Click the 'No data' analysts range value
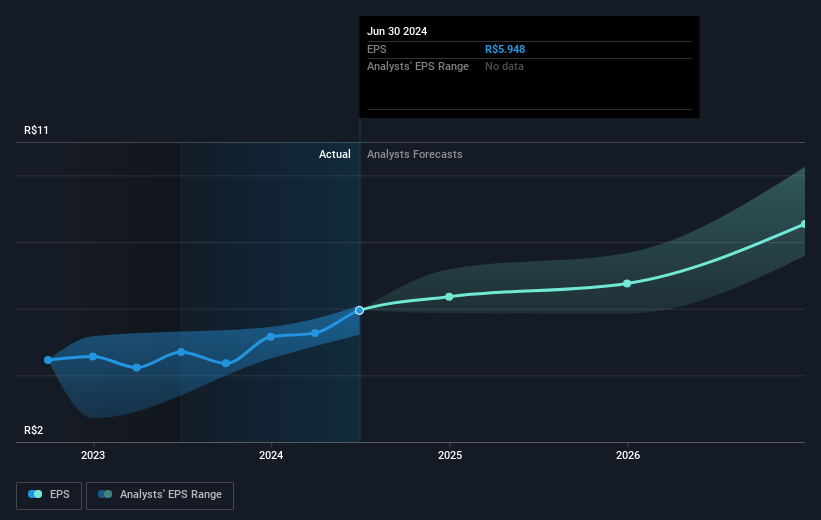The height and width of the screenshot is (520, 821). coord(504,67)
